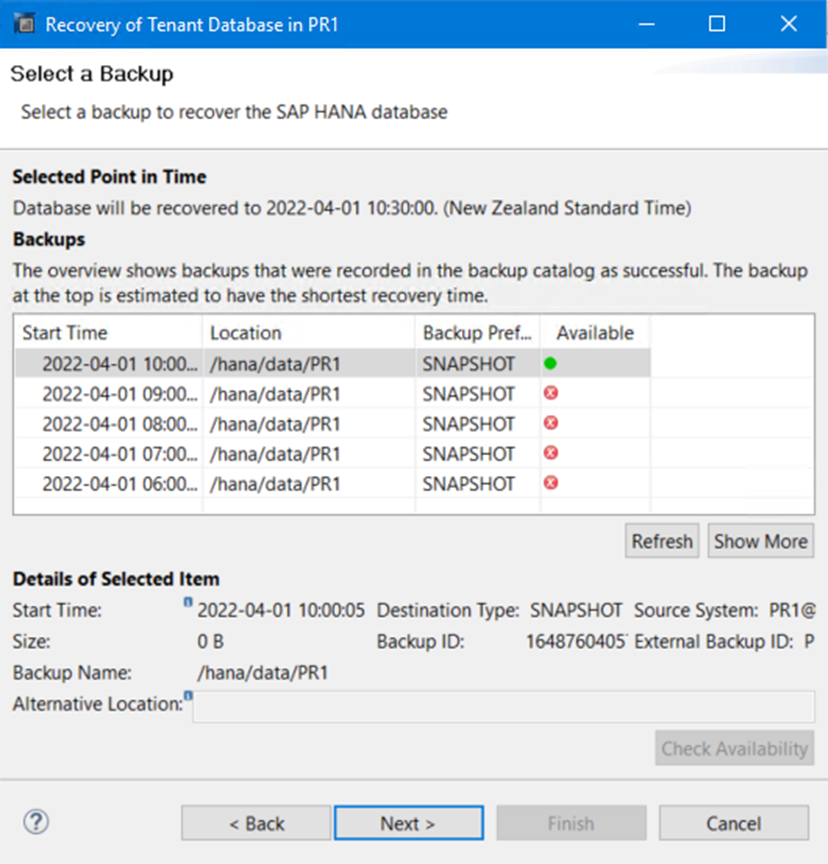Sort by the Start Time column header

pos(108,333)
